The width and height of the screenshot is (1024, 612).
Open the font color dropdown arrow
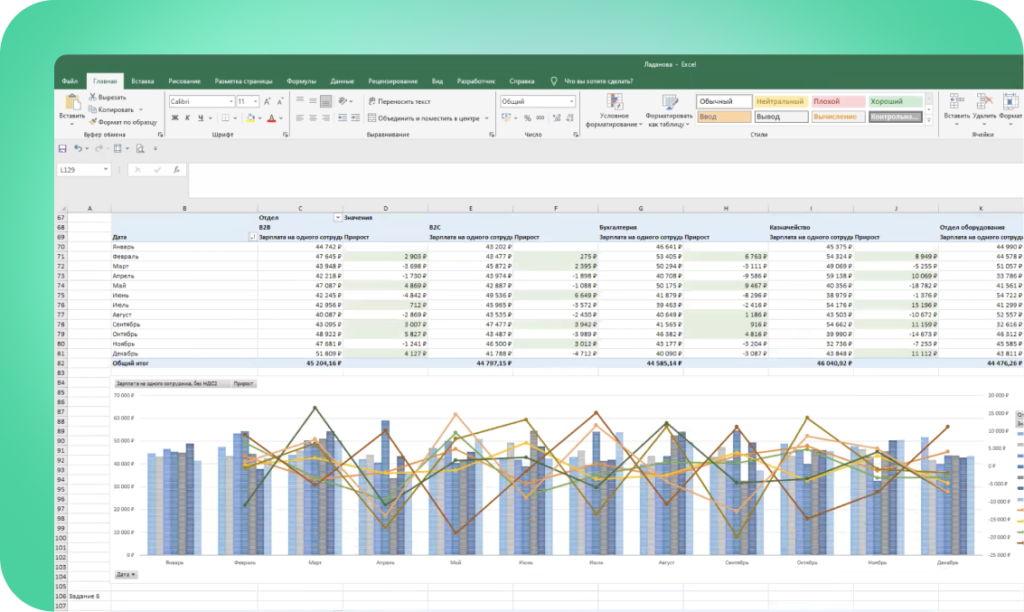coord(281,118)
